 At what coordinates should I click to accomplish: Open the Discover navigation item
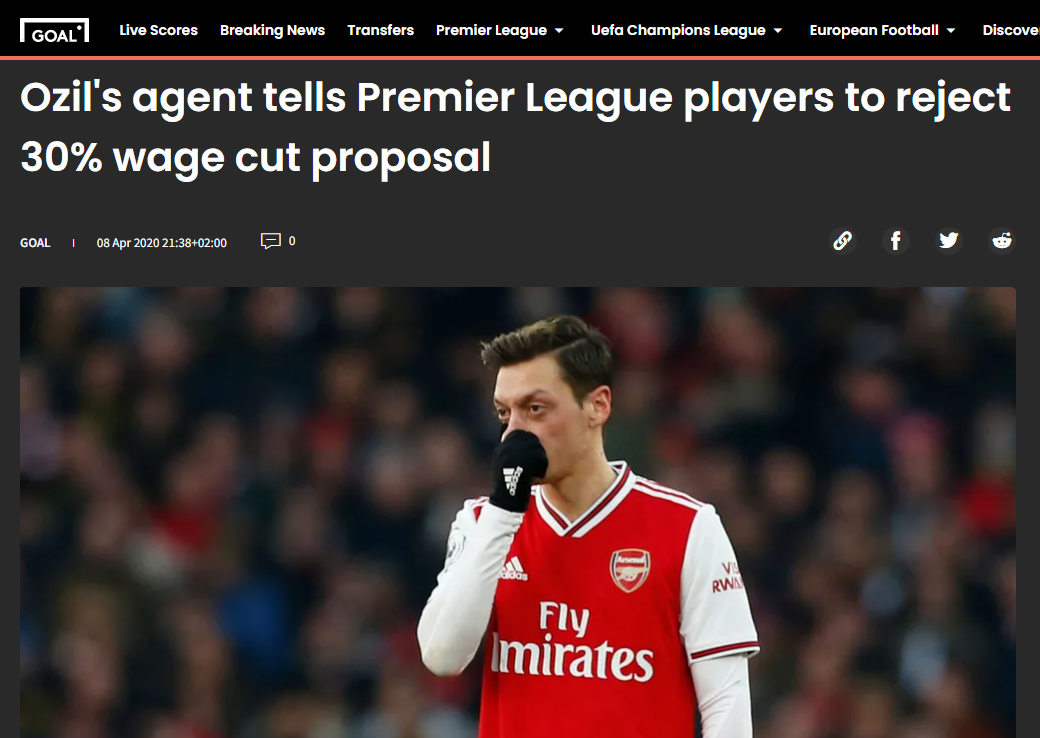1011,31
